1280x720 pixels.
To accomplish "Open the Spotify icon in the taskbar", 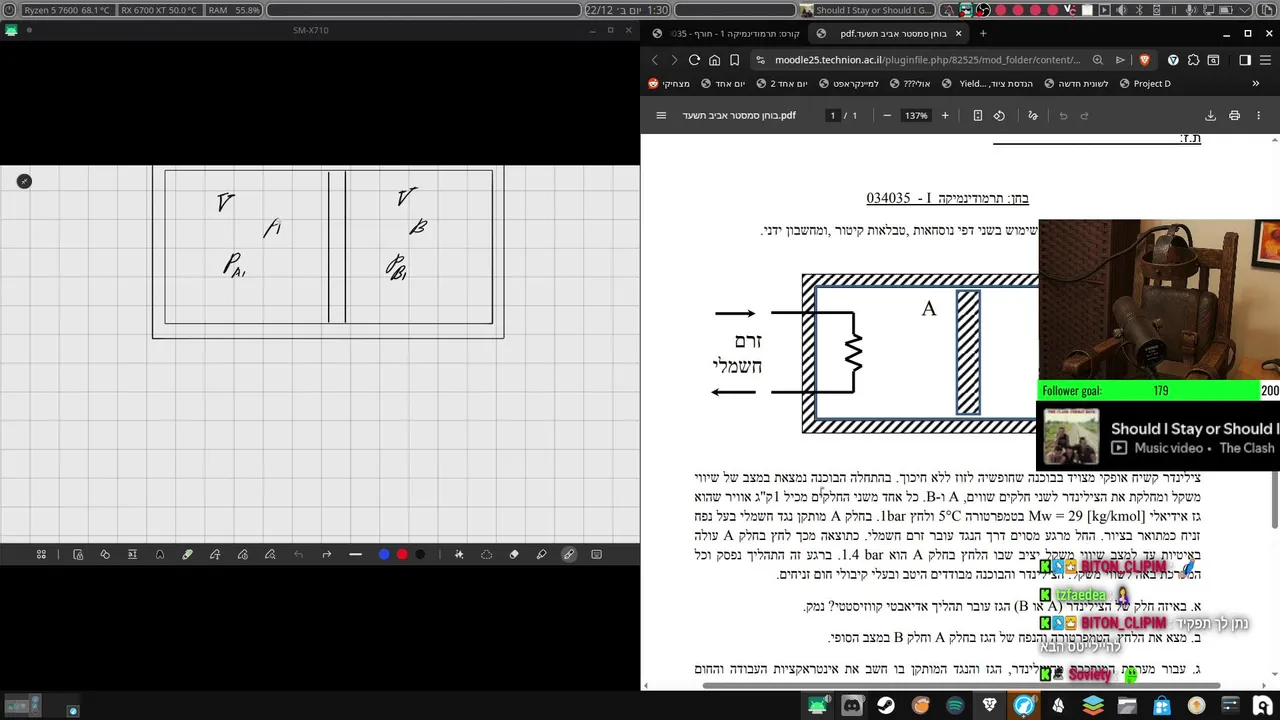I will coord(955,706).
